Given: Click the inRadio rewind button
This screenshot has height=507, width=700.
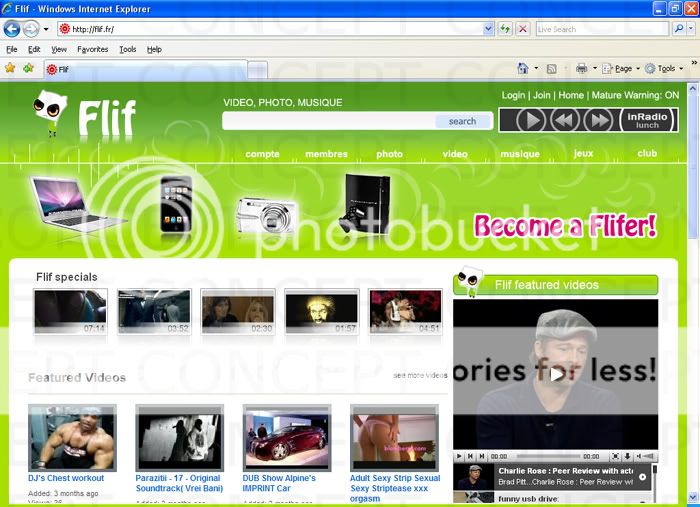Looking at the screenshot, I should (565, 120).
